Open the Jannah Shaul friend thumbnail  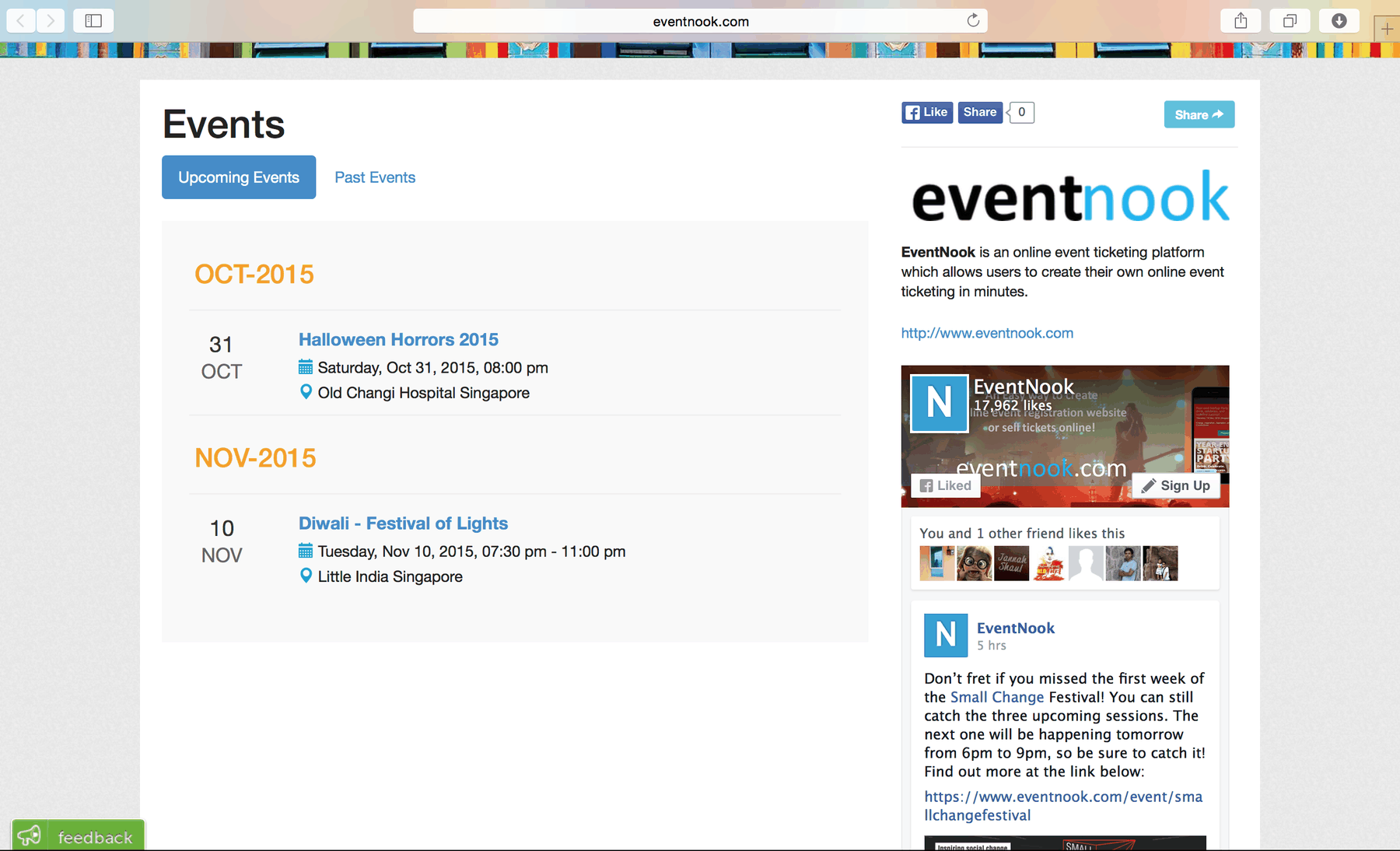1011,563
